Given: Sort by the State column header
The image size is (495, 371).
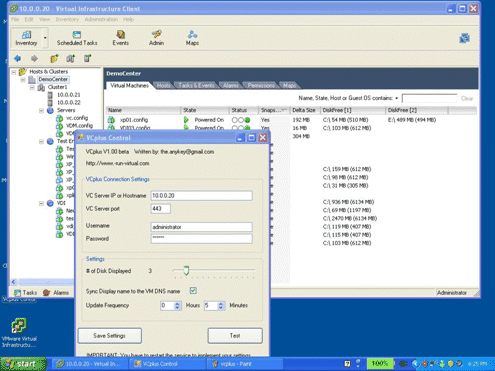Looking at the screenshot, I should 205,110.
